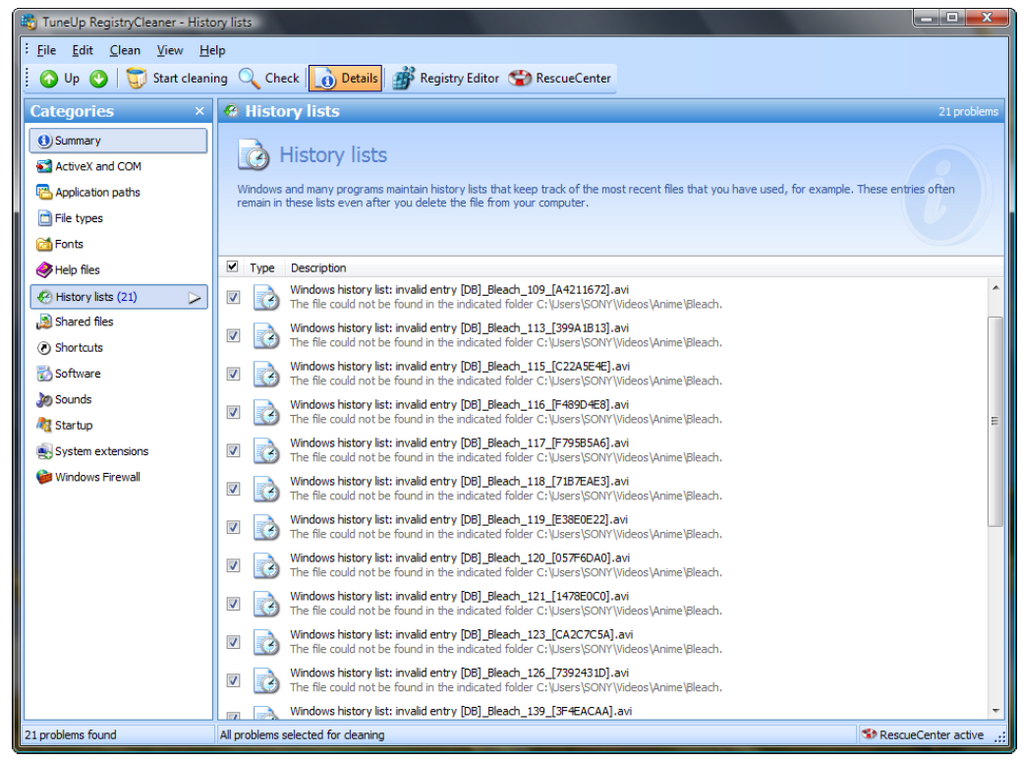Open the Clean menu

coord(125,50)
